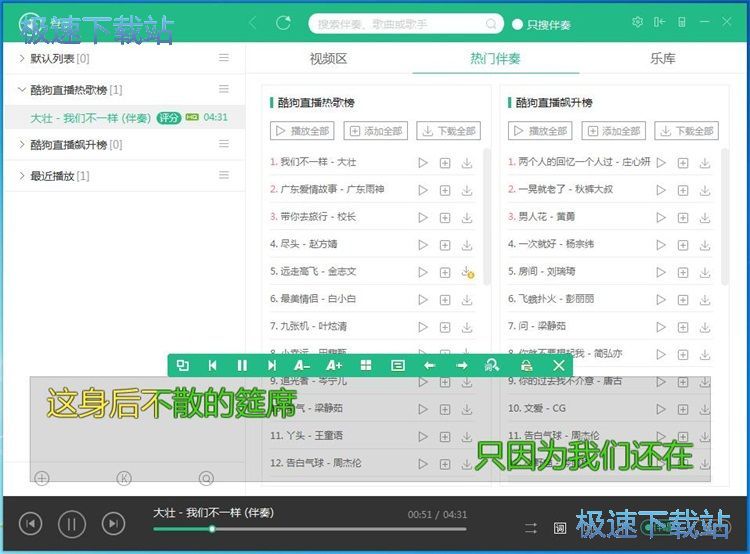Click the refresh icon in header
750x554 pixels.
tap(283, 23)
